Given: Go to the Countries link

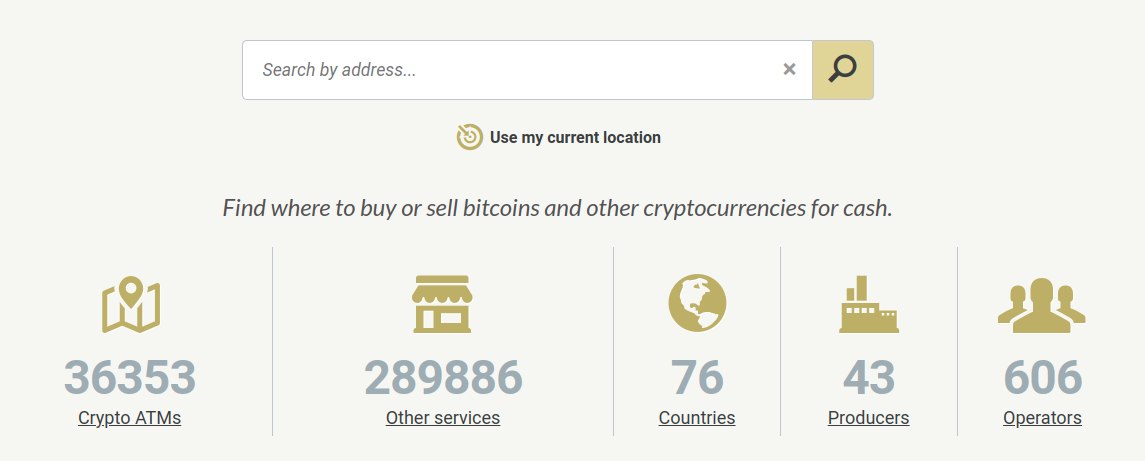Looking at the screenshot, I should [x=697, y=418].
